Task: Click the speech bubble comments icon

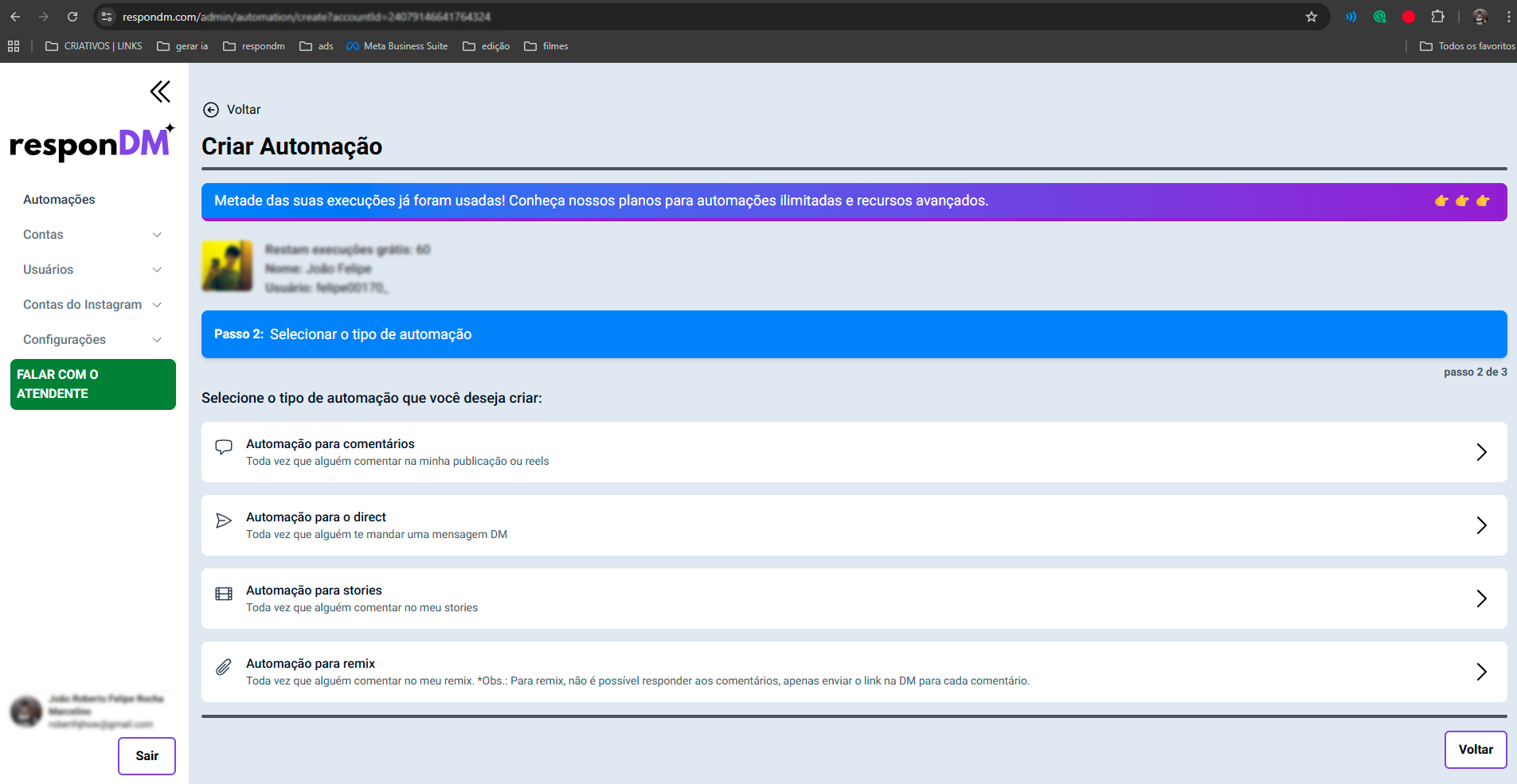Action: (x=224, y=447)
